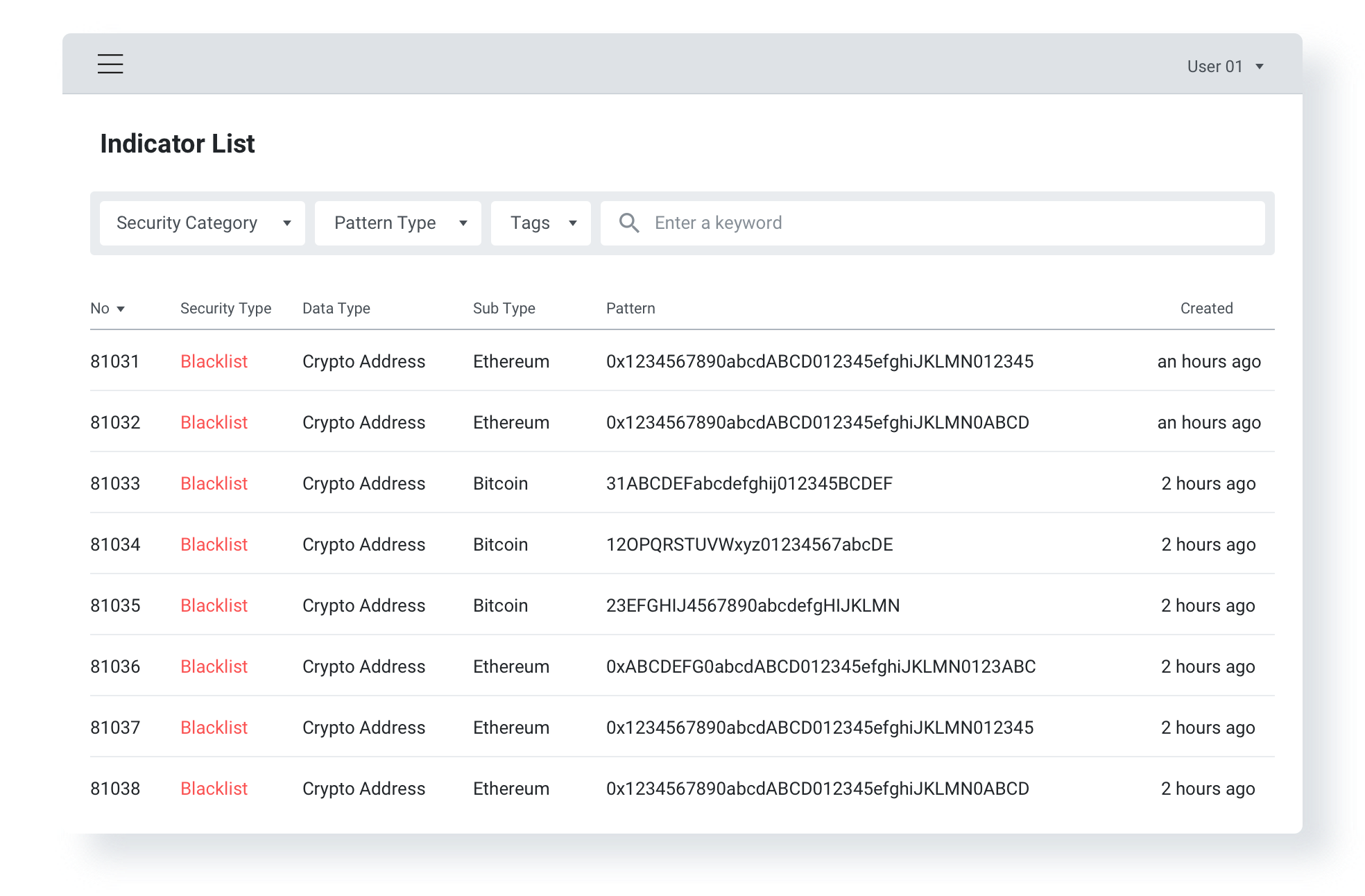This screenshot has width=1365, height=896.
Task: Click the Indicator List page title
Action: [x=178, y=144]
